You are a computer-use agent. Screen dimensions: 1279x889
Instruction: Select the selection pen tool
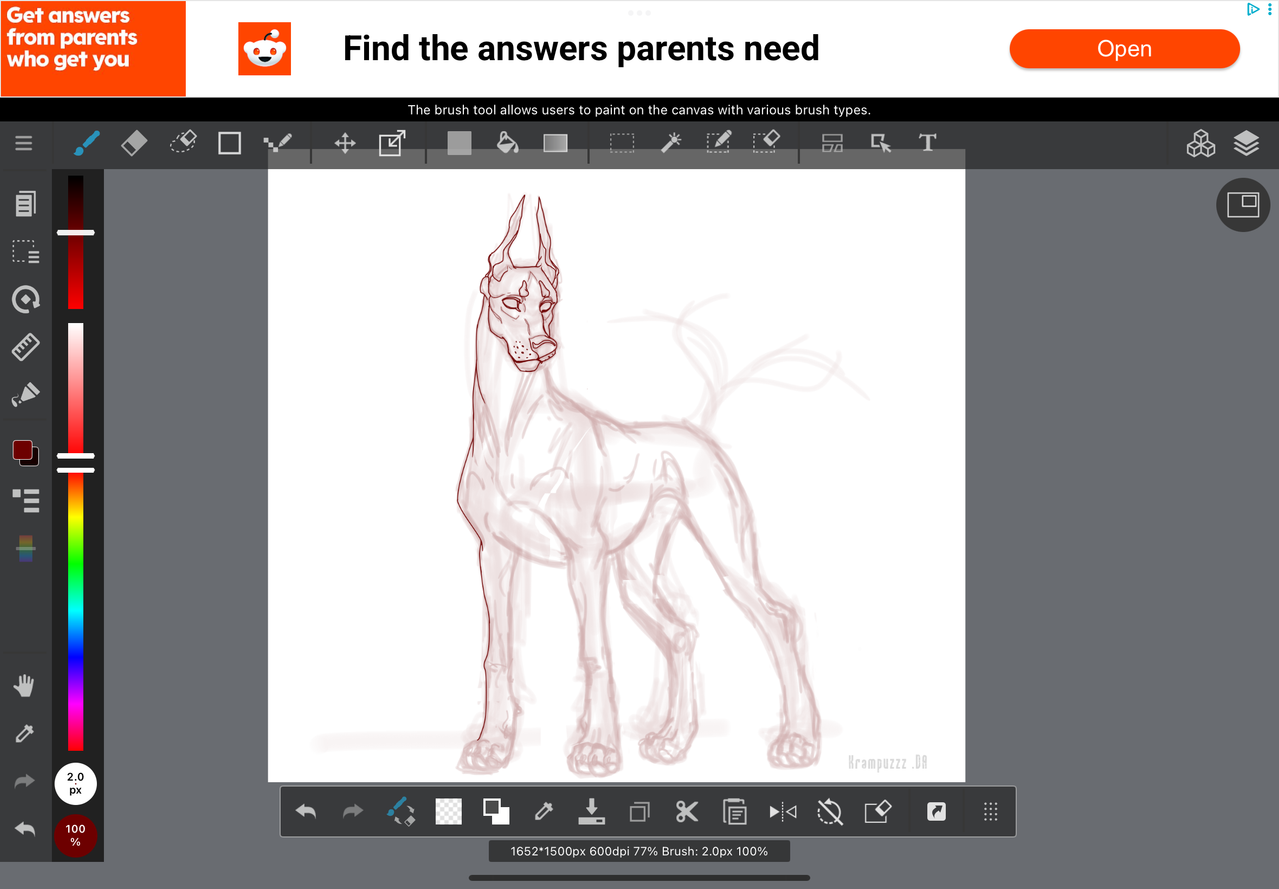point(719,143)
